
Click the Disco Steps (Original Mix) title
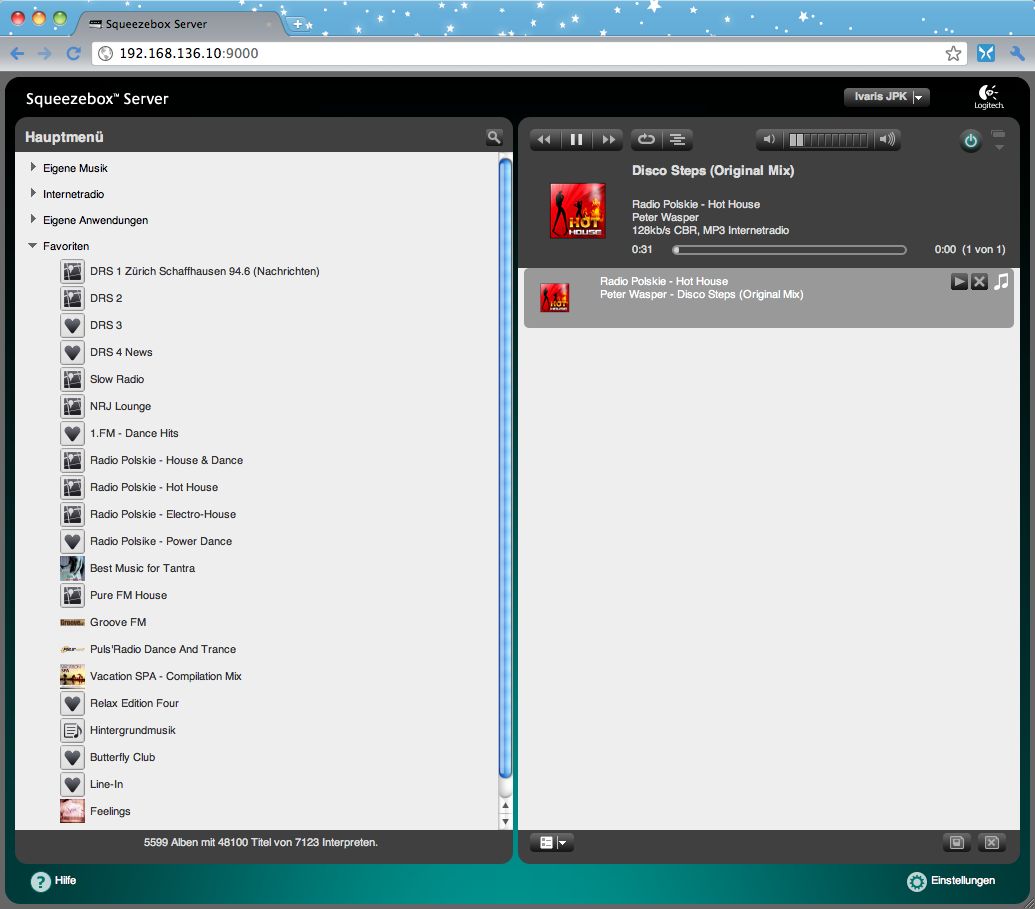tap(713, 170)
